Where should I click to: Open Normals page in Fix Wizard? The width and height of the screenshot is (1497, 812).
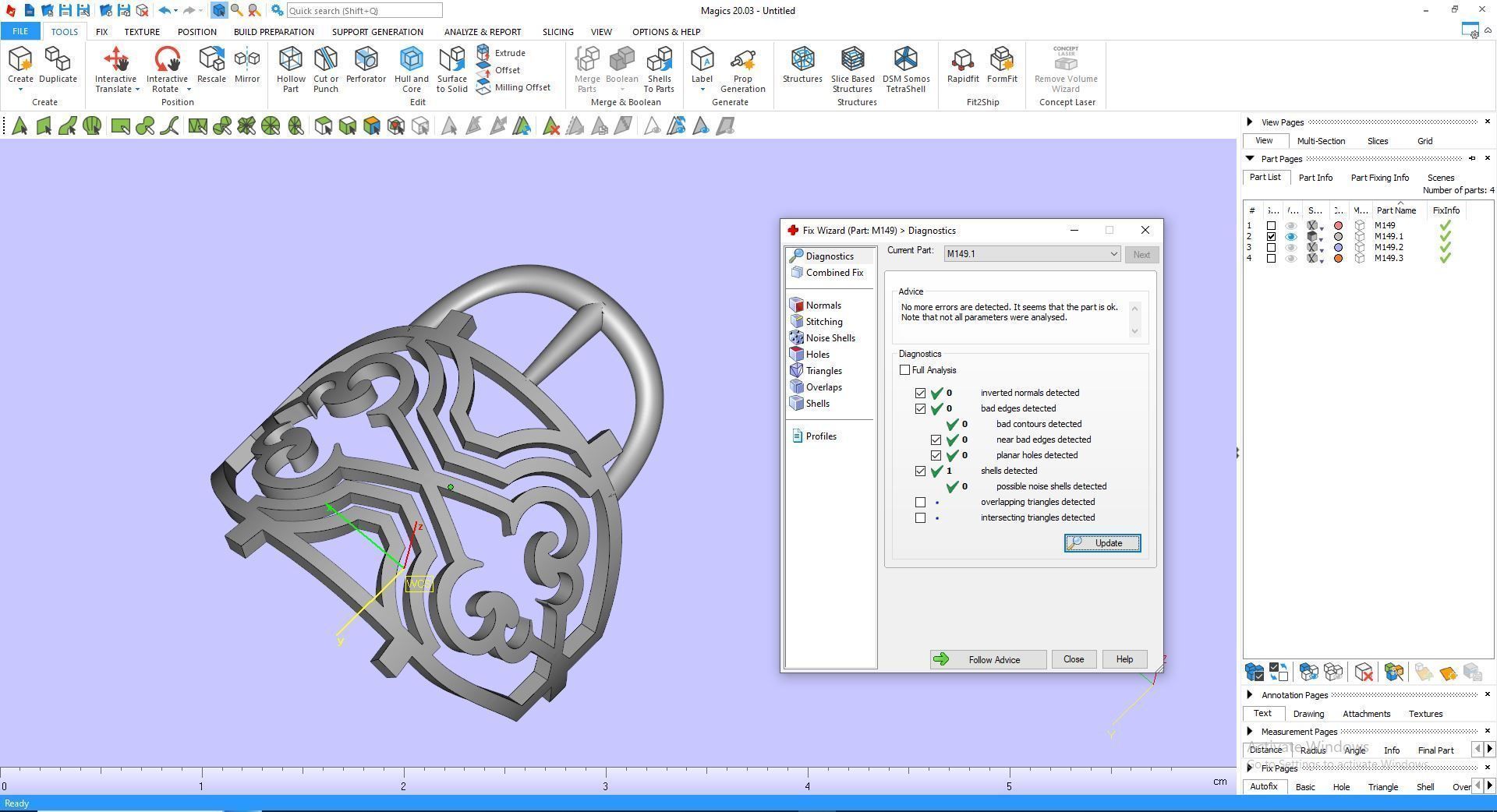click(x=815, y=305)
